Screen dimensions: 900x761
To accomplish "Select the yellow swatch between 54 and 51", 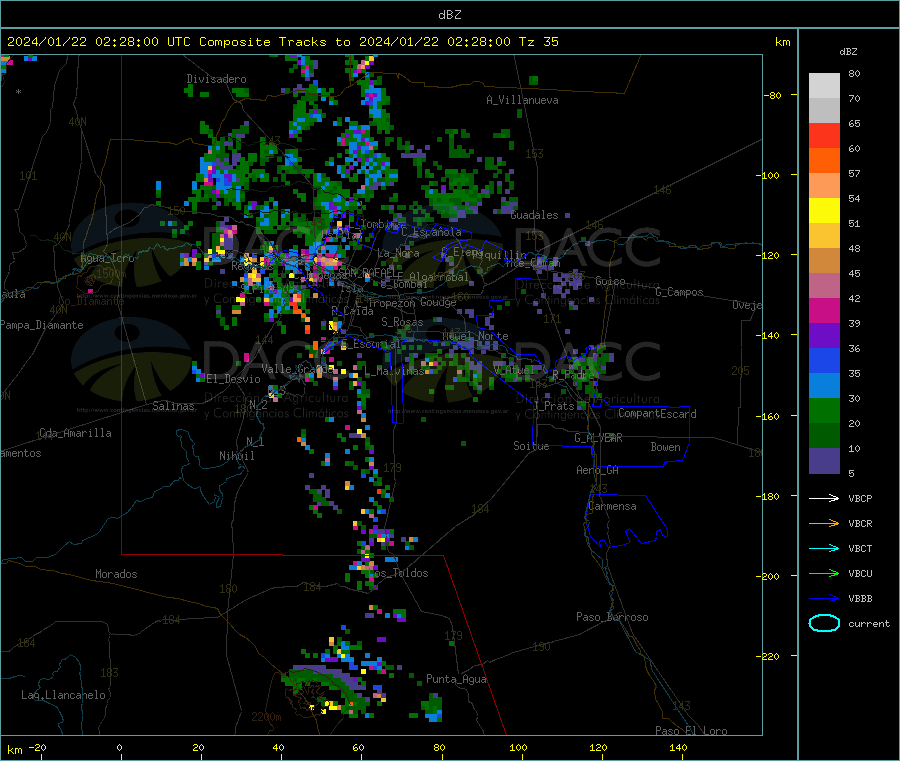I will pos(824,211).
